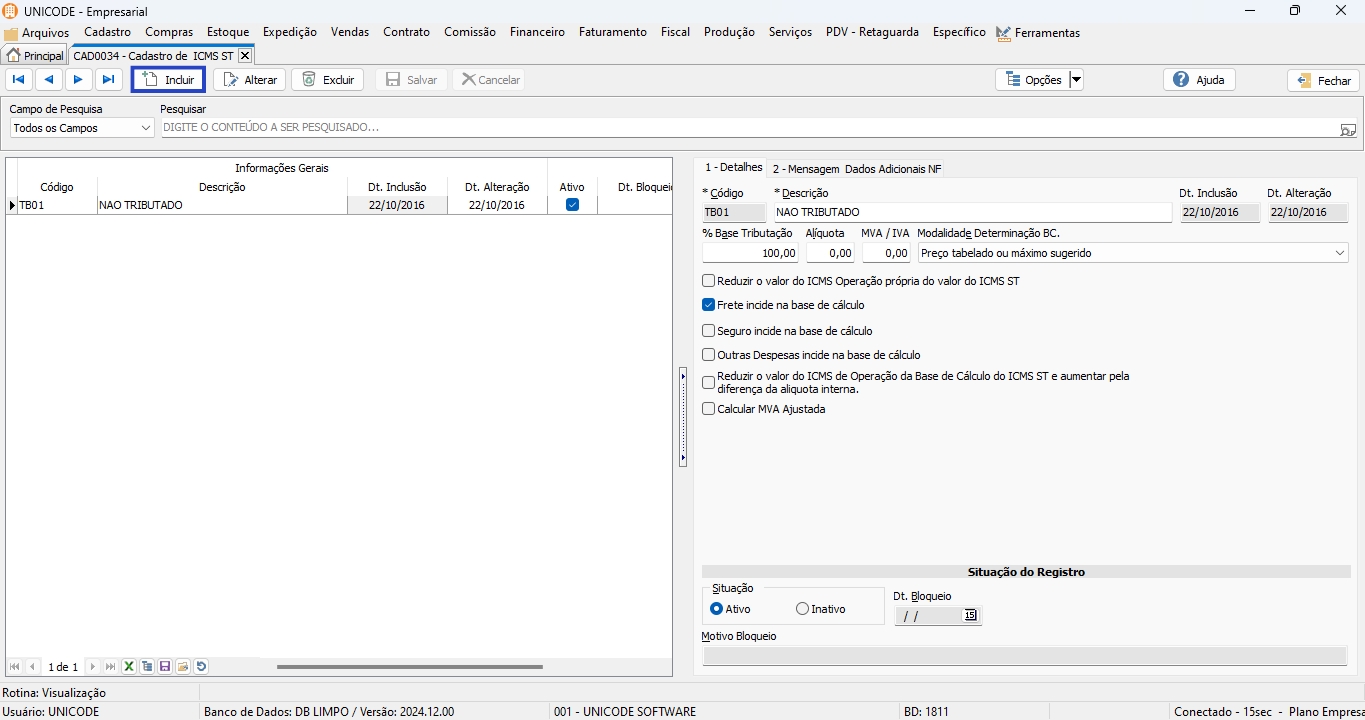Switch to the '2 - Mensagem' tab

pos(805,169)
